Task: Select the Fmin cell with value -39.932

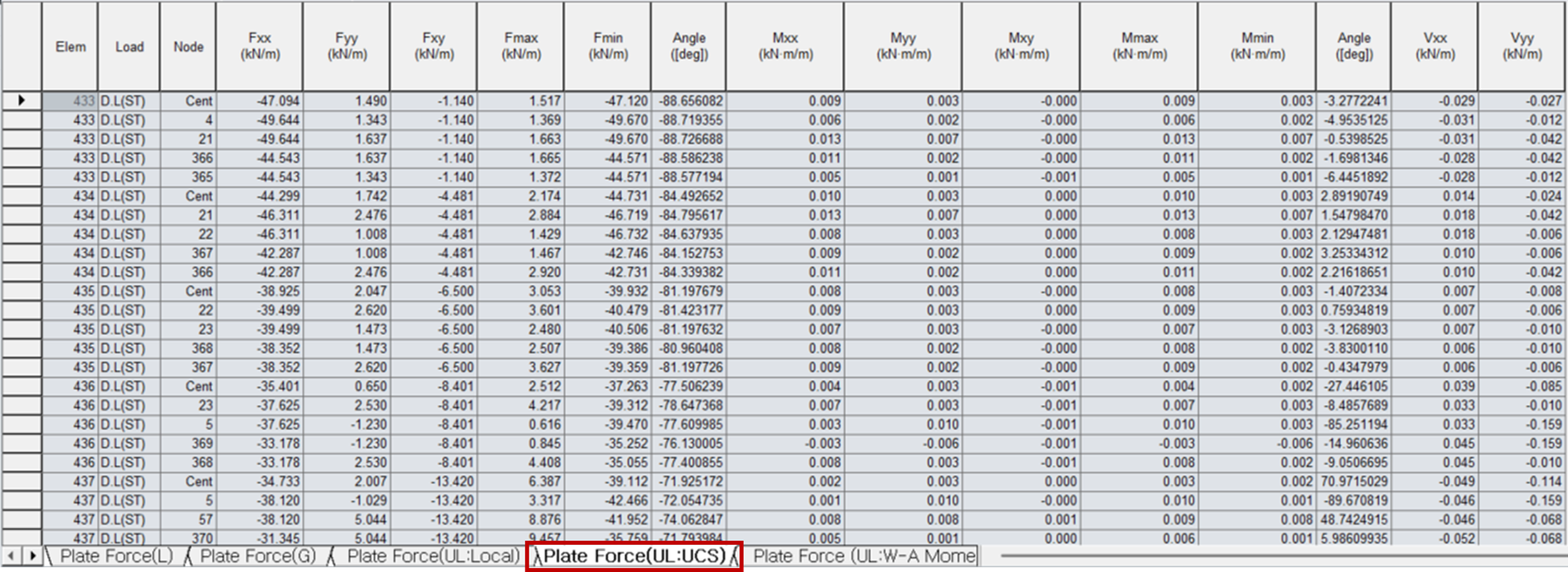Action: [608, 291]
